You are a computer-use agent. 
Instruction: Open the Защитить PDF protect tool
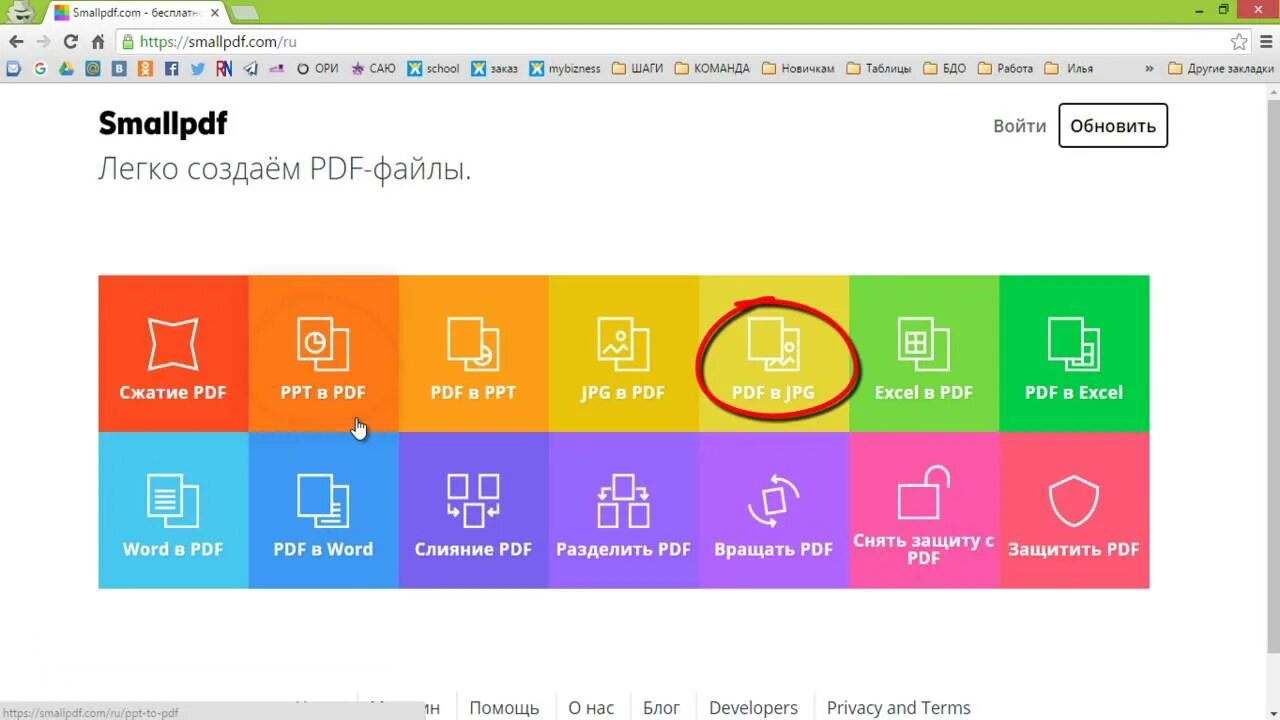click(x=1074, y=510)
